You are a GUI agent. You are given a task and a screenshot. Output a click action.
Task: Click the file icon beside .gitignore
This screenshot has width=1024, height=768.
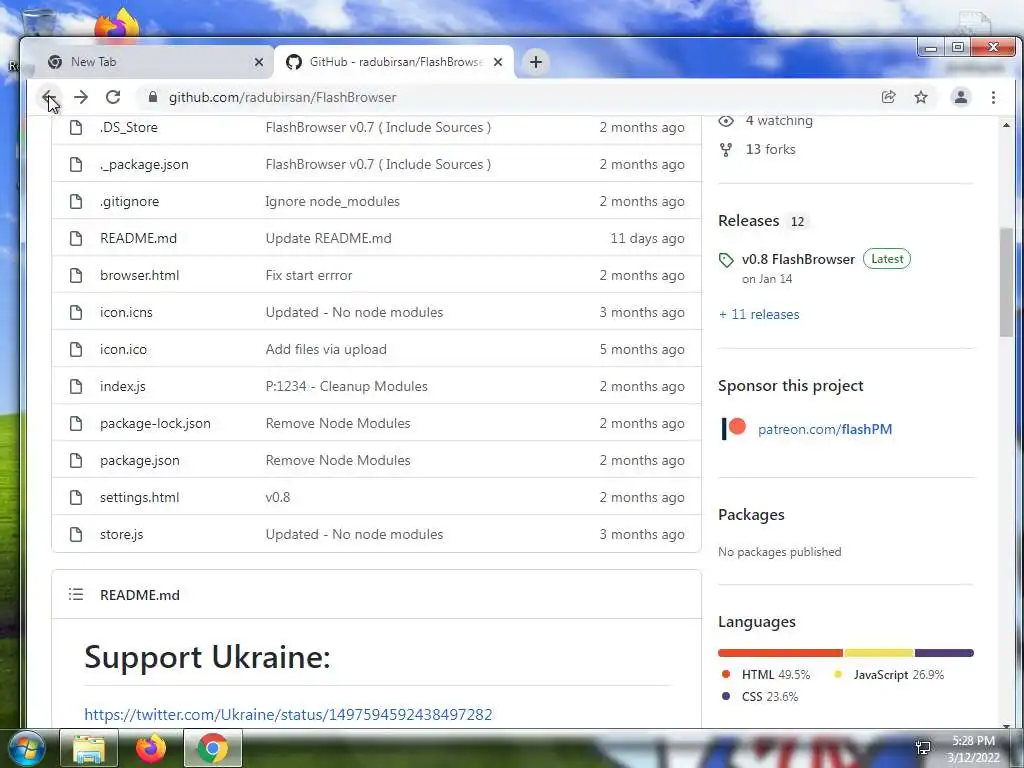coord(76,201)
